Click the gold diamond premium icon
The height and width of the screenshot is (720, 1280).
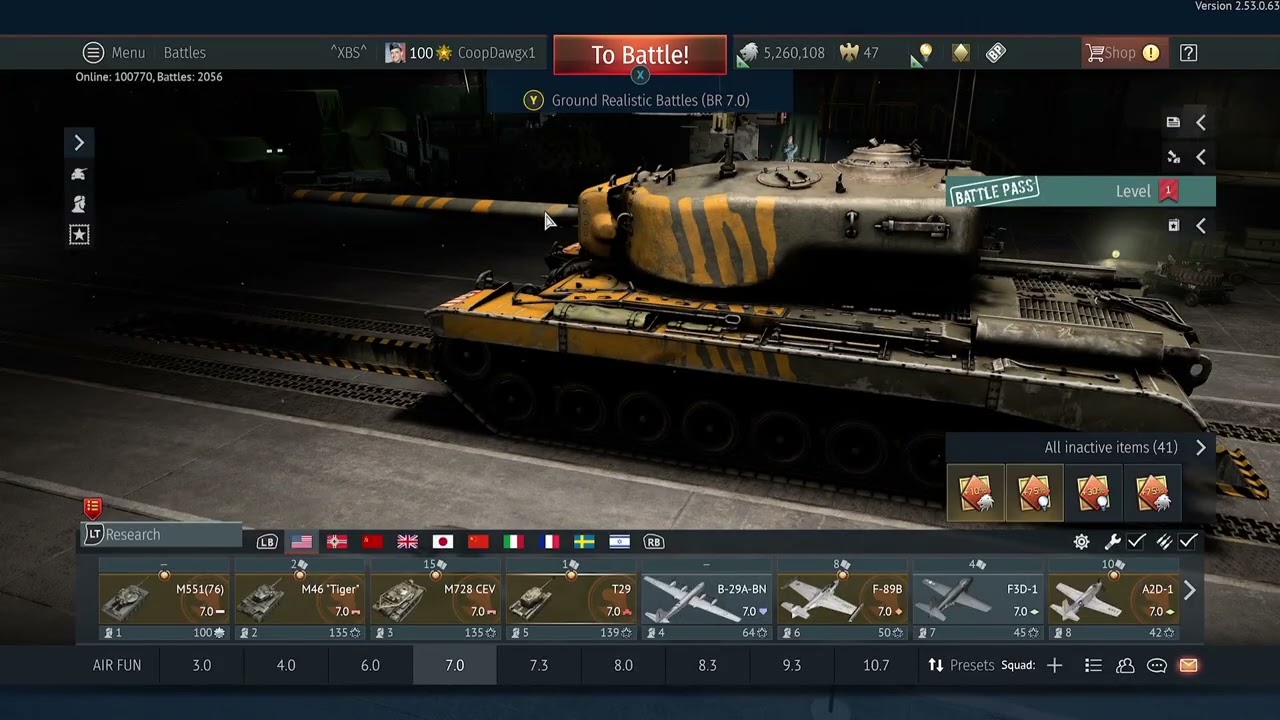pos(961,53)
